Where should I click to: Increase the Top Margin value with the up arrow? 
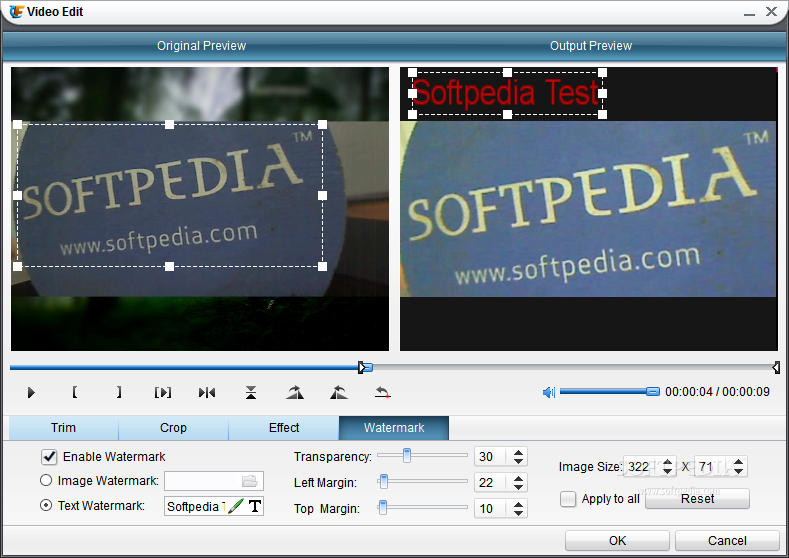[x=518, y=505]
